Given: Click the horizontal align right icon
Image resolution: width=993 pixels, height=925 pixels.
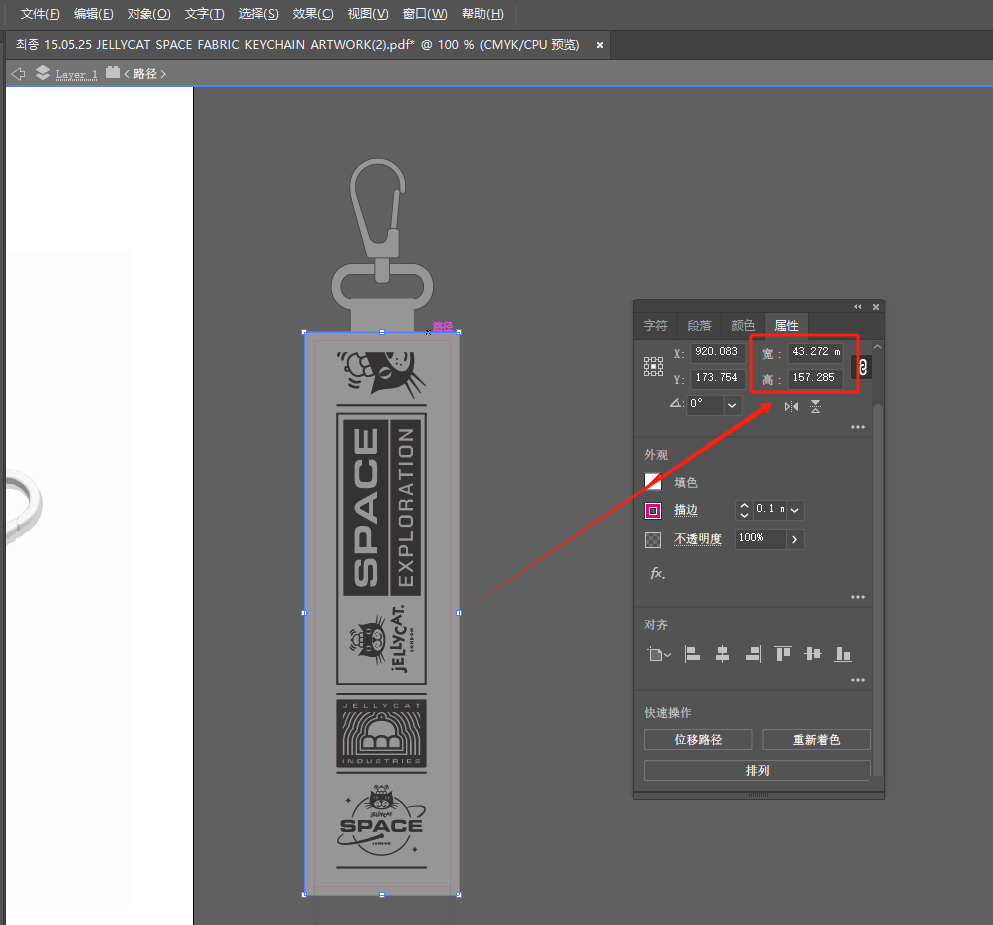Looking at the screenshot, I should point(753,654).
